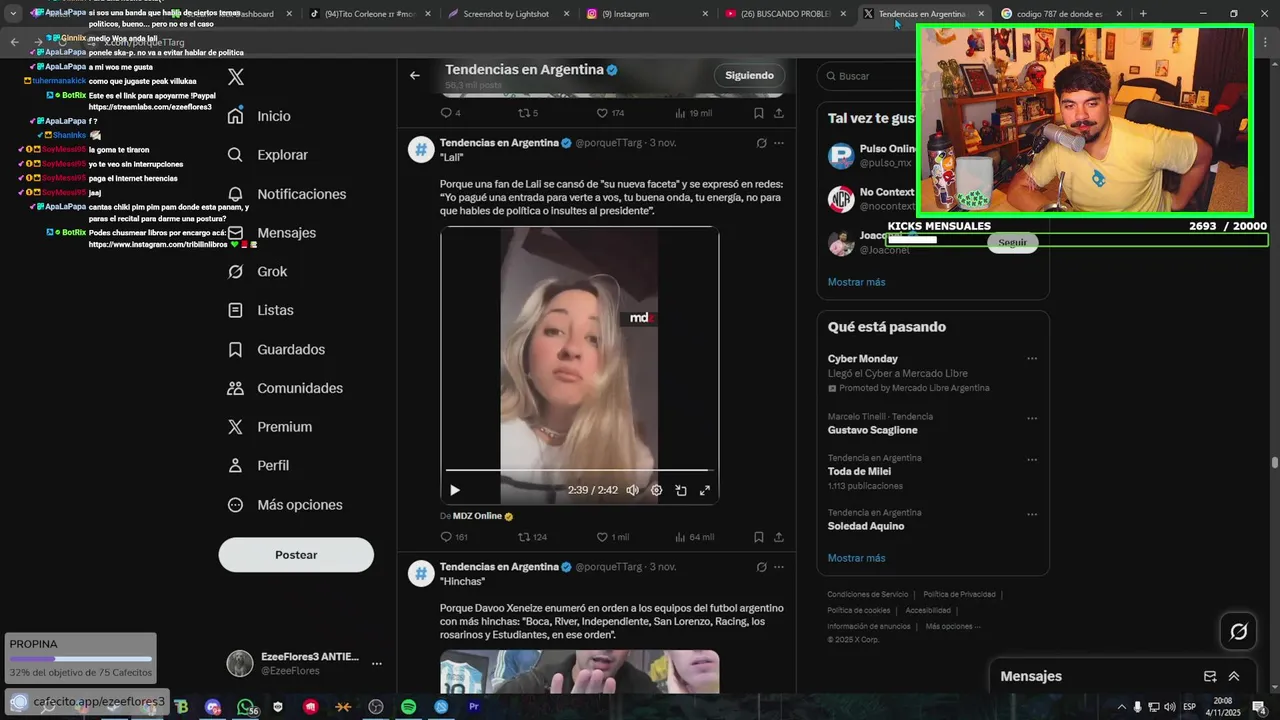Open Cyber Monday promoted trend

click(932, 373)
